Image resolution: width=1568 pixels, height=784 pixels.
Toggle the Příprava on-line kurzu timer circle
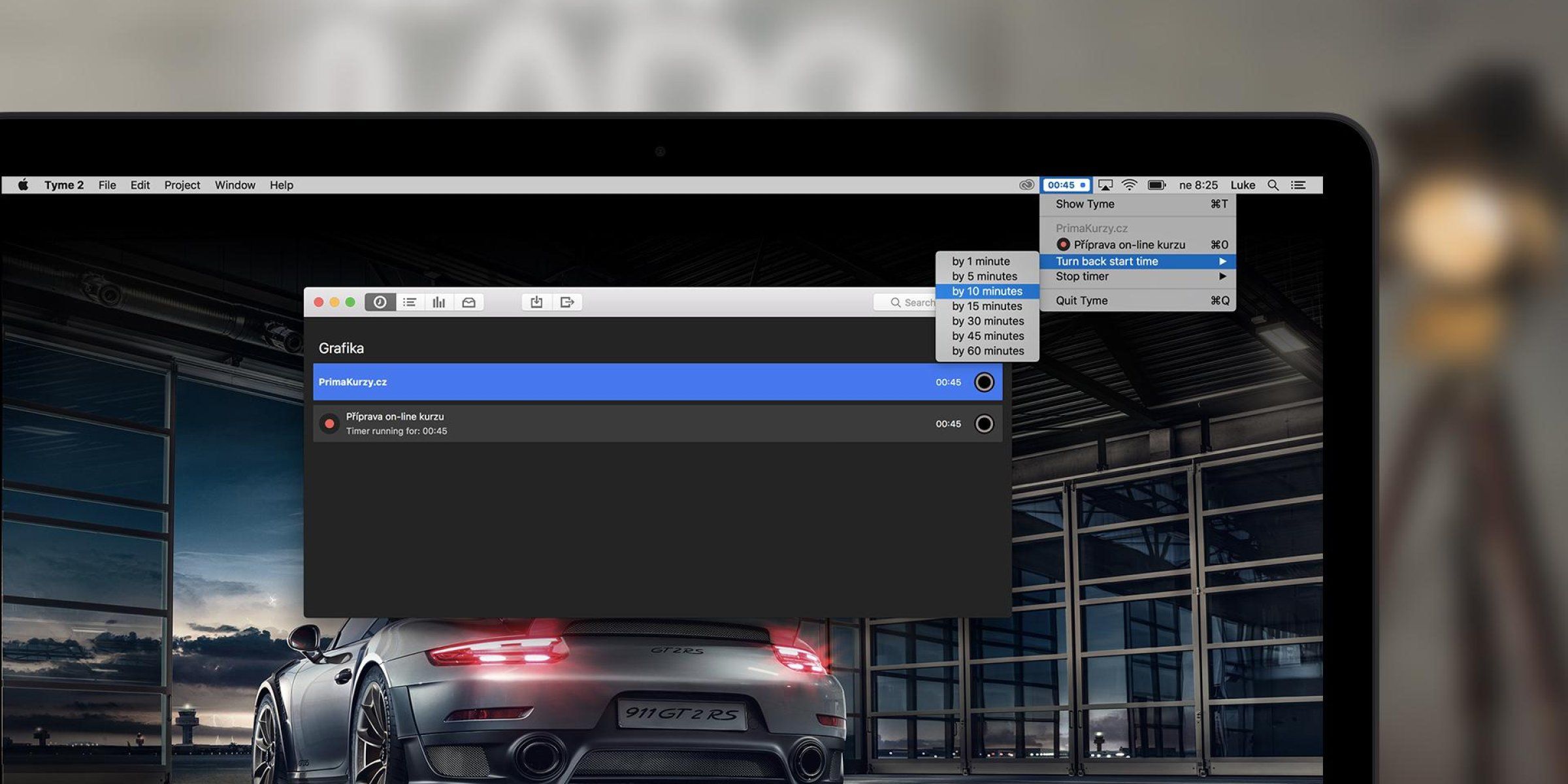point(984,424)
